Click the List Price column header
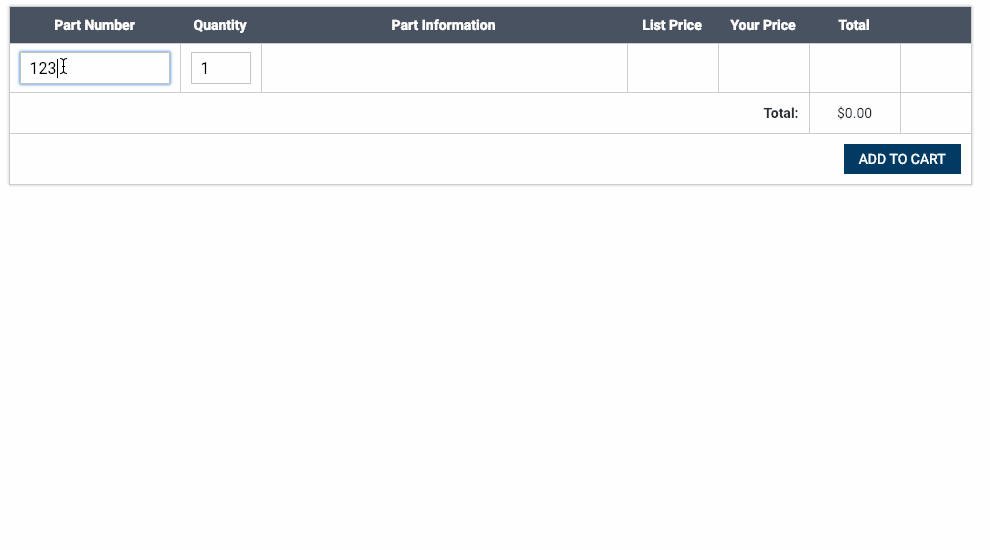990x550 pixels. [x=672, y=25]
